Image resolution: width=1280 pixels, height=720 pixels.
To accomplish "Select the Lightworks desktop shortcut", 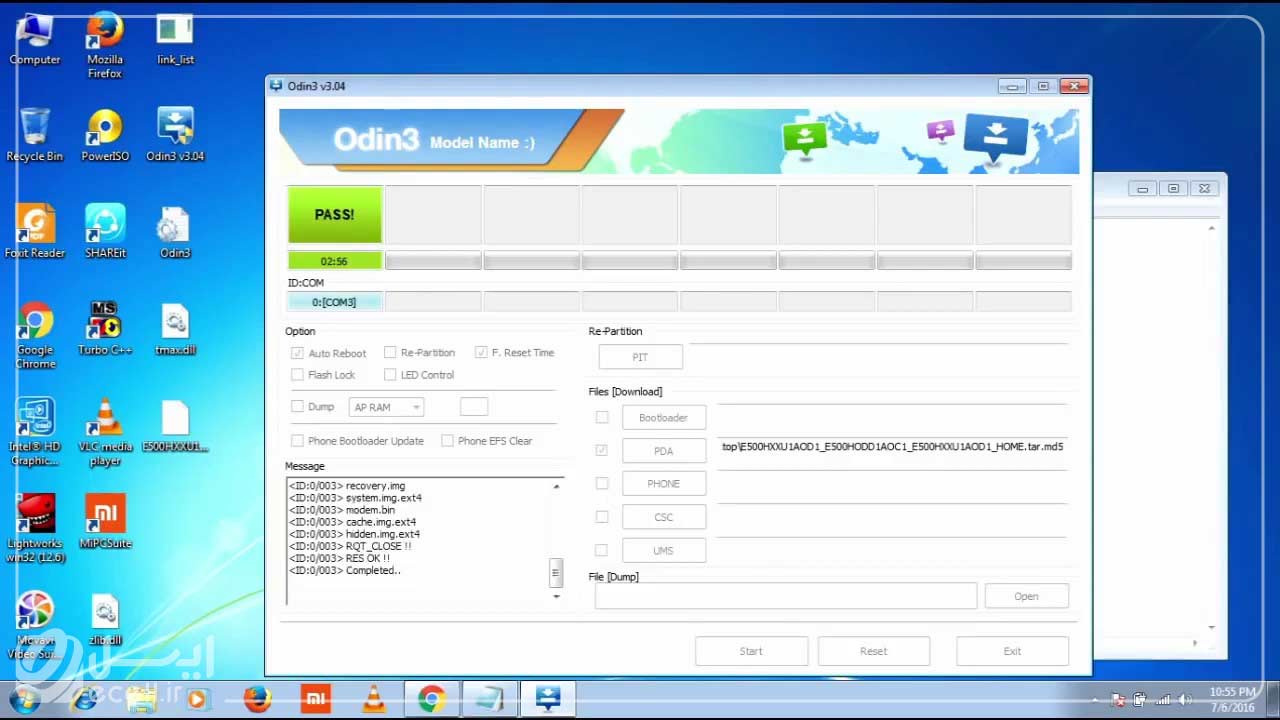I will (35, 529).
